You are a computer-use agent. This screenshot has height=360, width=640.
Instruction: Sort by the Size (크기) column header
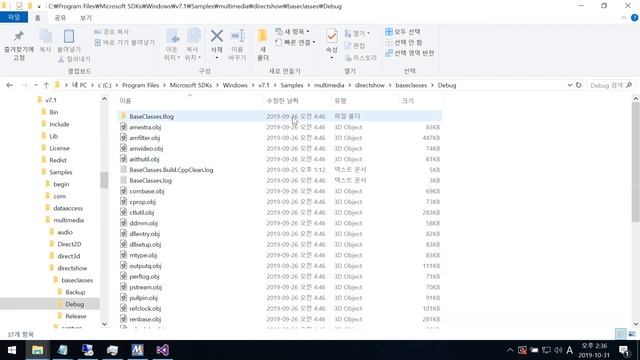pyautogui.click(x=408, y=101)
